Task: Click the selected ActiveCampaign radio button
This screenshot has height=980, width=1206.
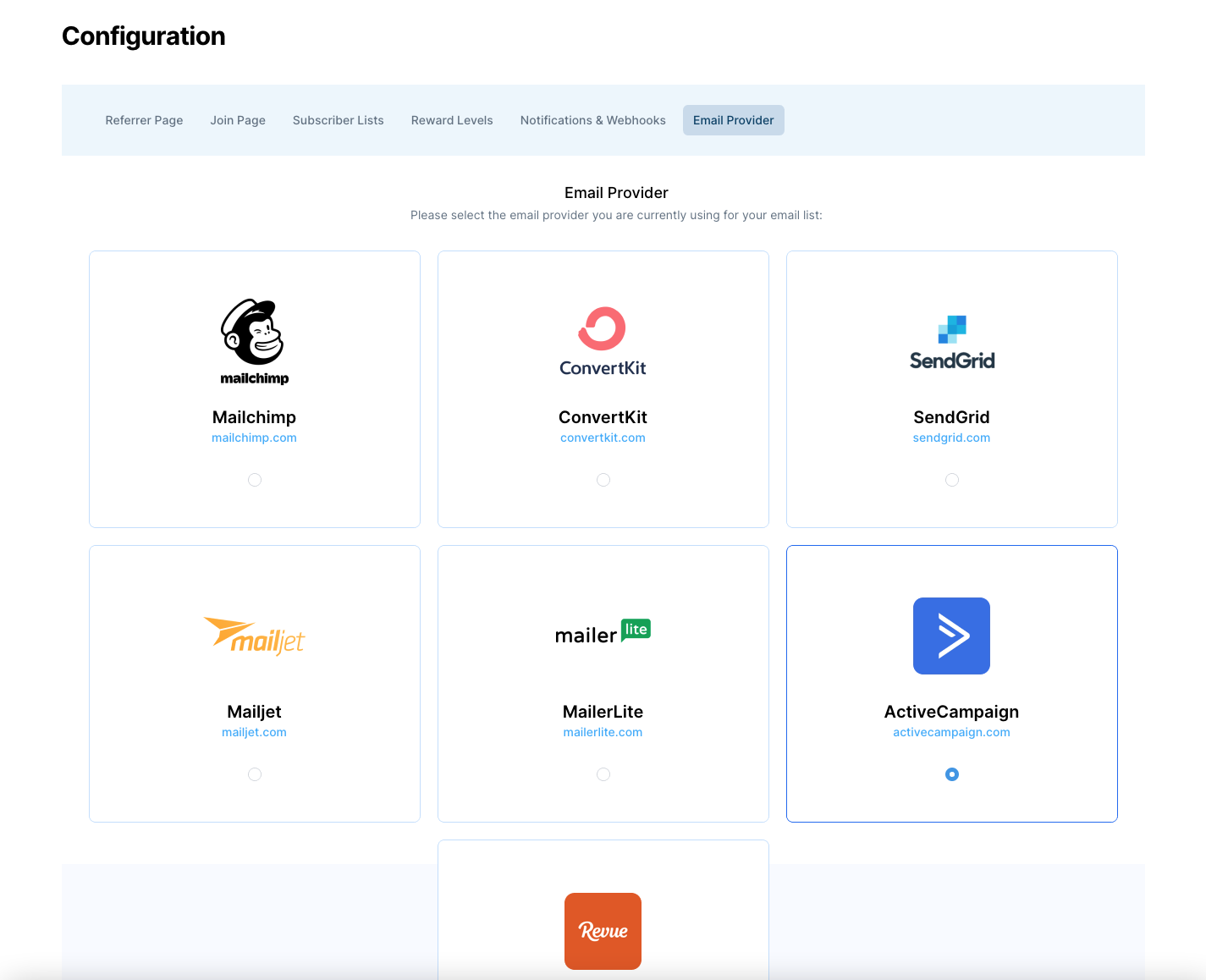Action: tap(952, 774)
